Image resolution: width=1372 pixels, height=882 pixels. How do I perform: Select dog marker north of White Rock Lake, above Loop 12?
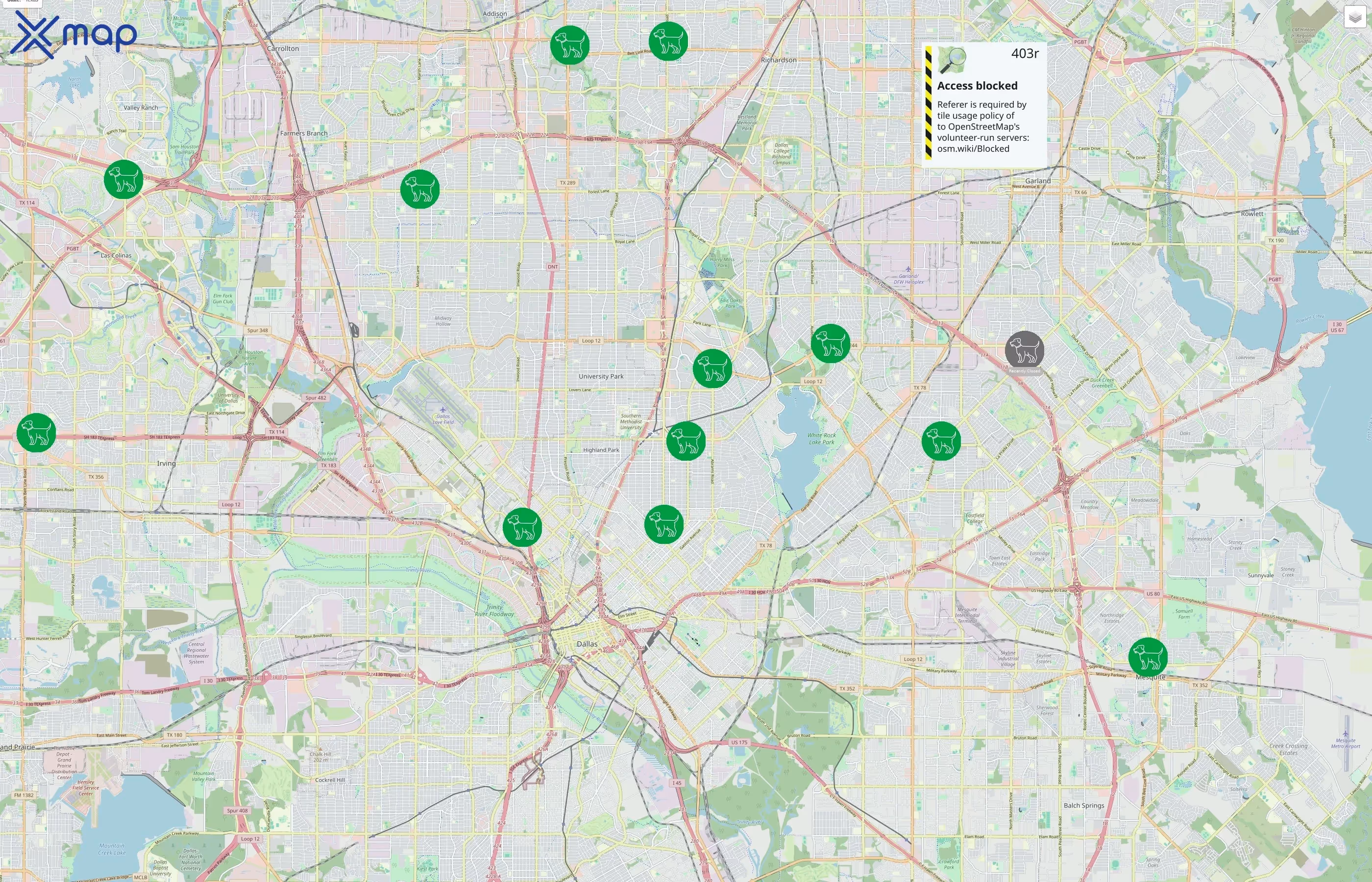pos(830,343)
